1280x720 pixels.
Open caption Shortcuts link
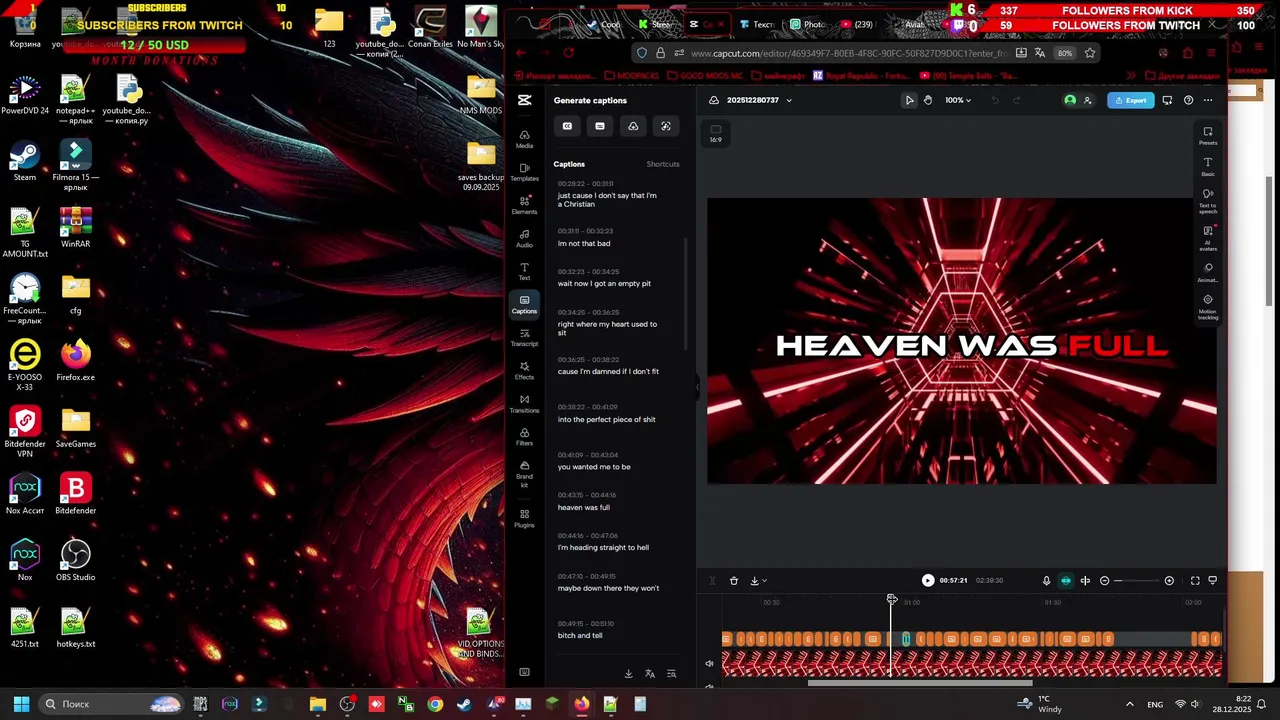663,164
